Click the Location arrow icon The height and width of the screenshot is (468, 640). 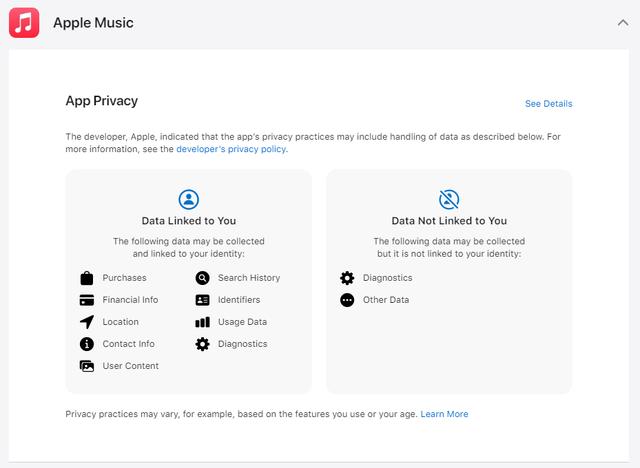(87, 322)
